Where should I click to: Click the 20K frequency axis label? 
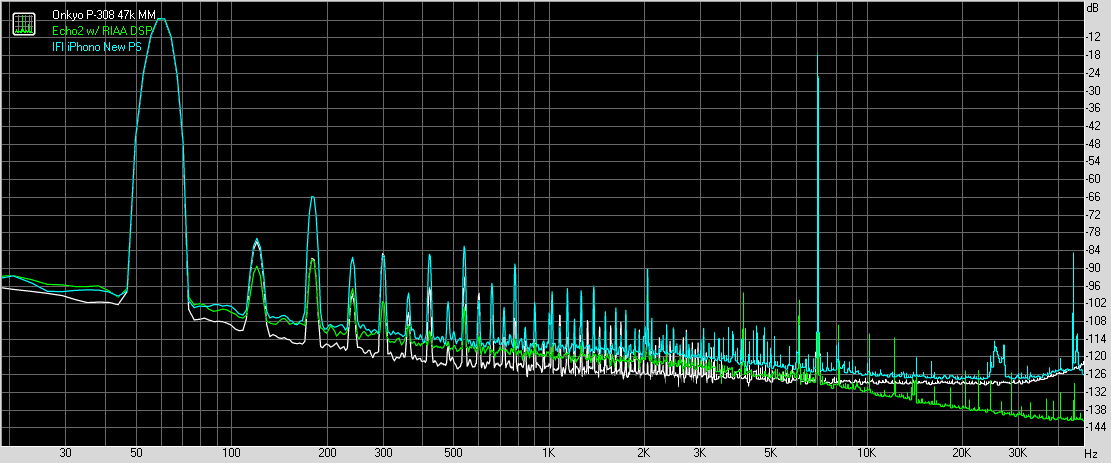tap(962, 454)
